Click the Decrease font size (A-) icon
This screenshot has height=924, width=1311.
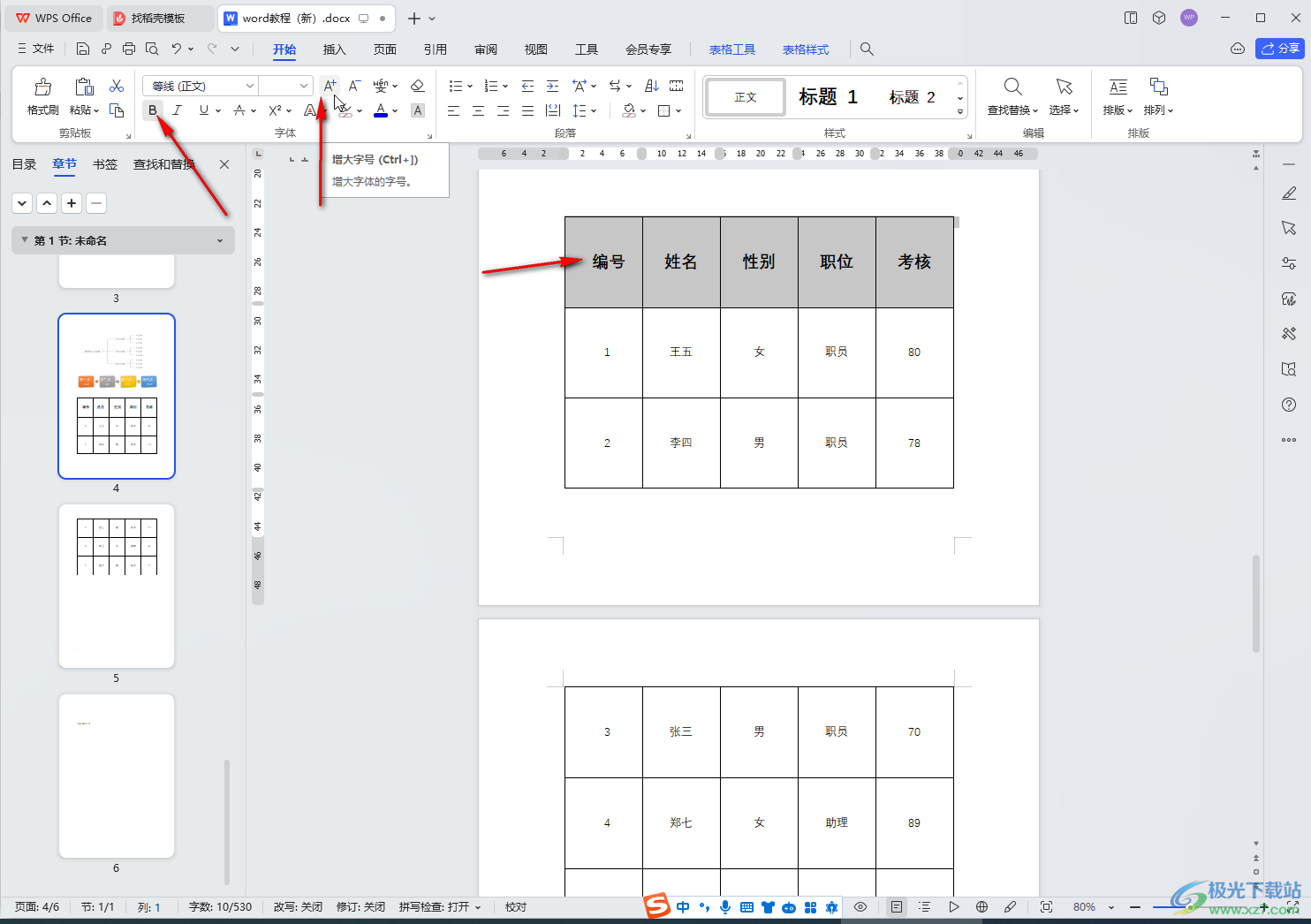pyautogui.click(x=354, y=86)
